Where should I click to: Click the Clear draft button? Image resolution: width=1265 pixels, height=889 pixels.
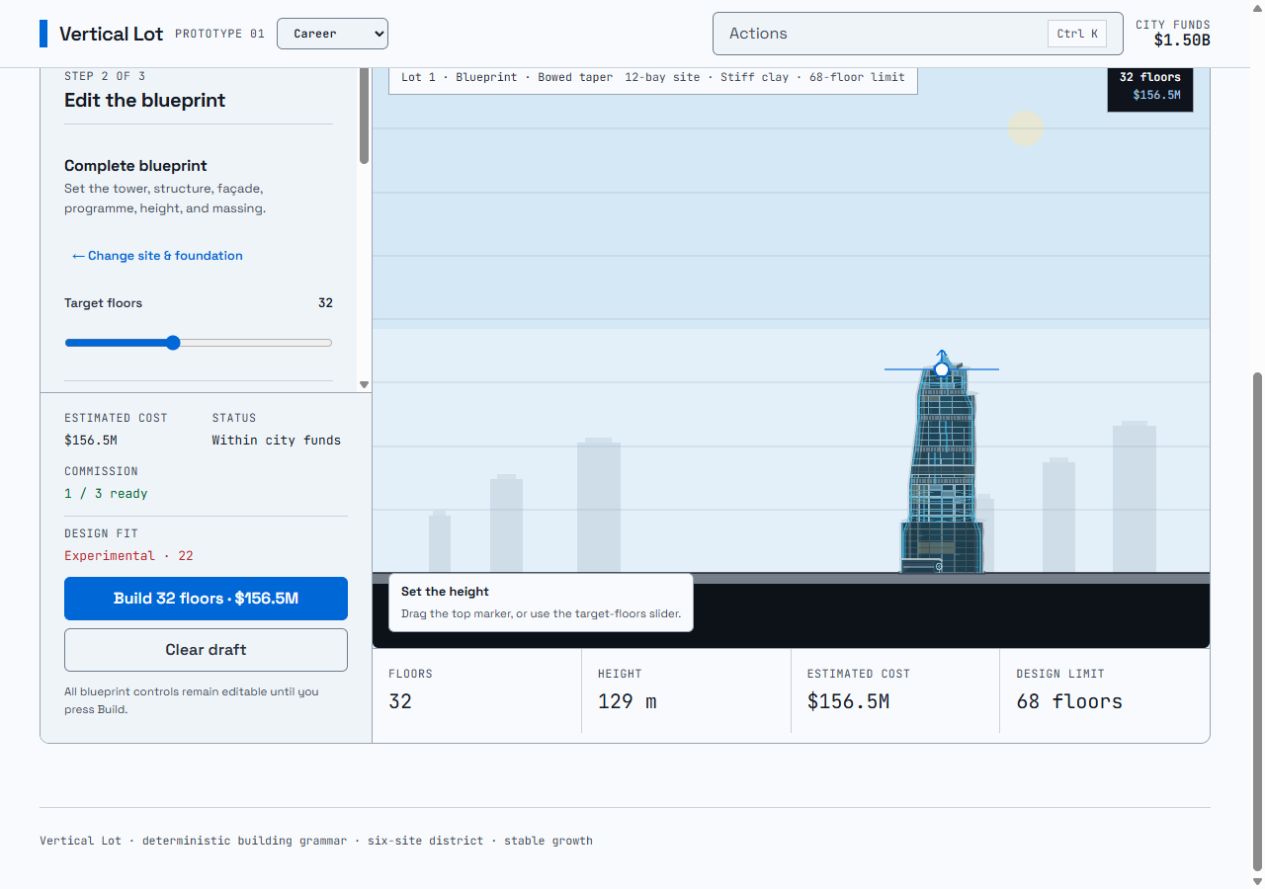click(x=206, y=650)
